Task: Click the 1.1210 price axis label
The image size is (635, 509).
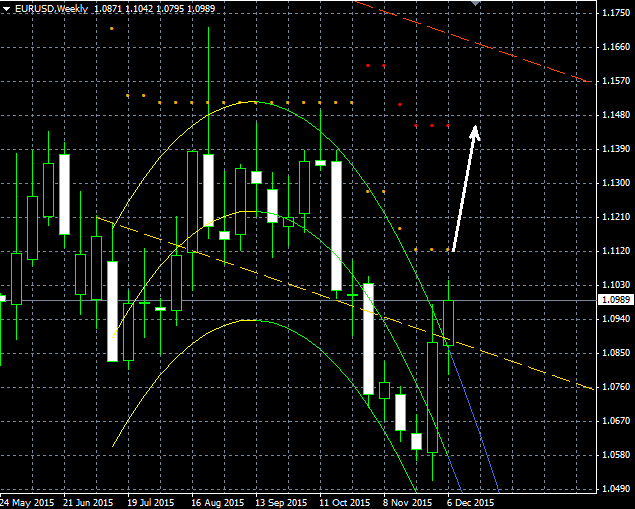Action: tap(616, 217)
